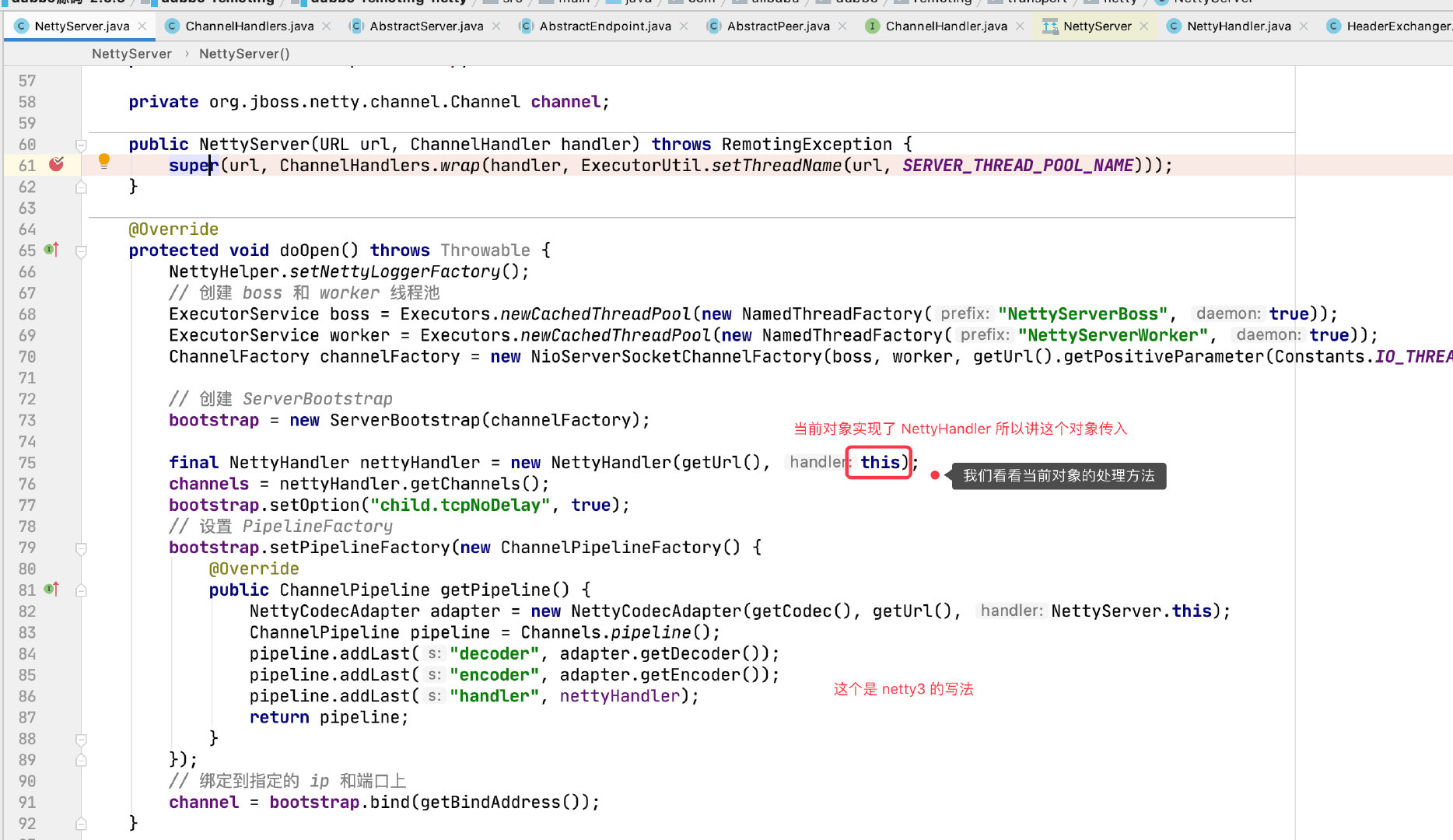Open the NettyHandler.java tab
1453x840 pixels.
click(1238, 26)
